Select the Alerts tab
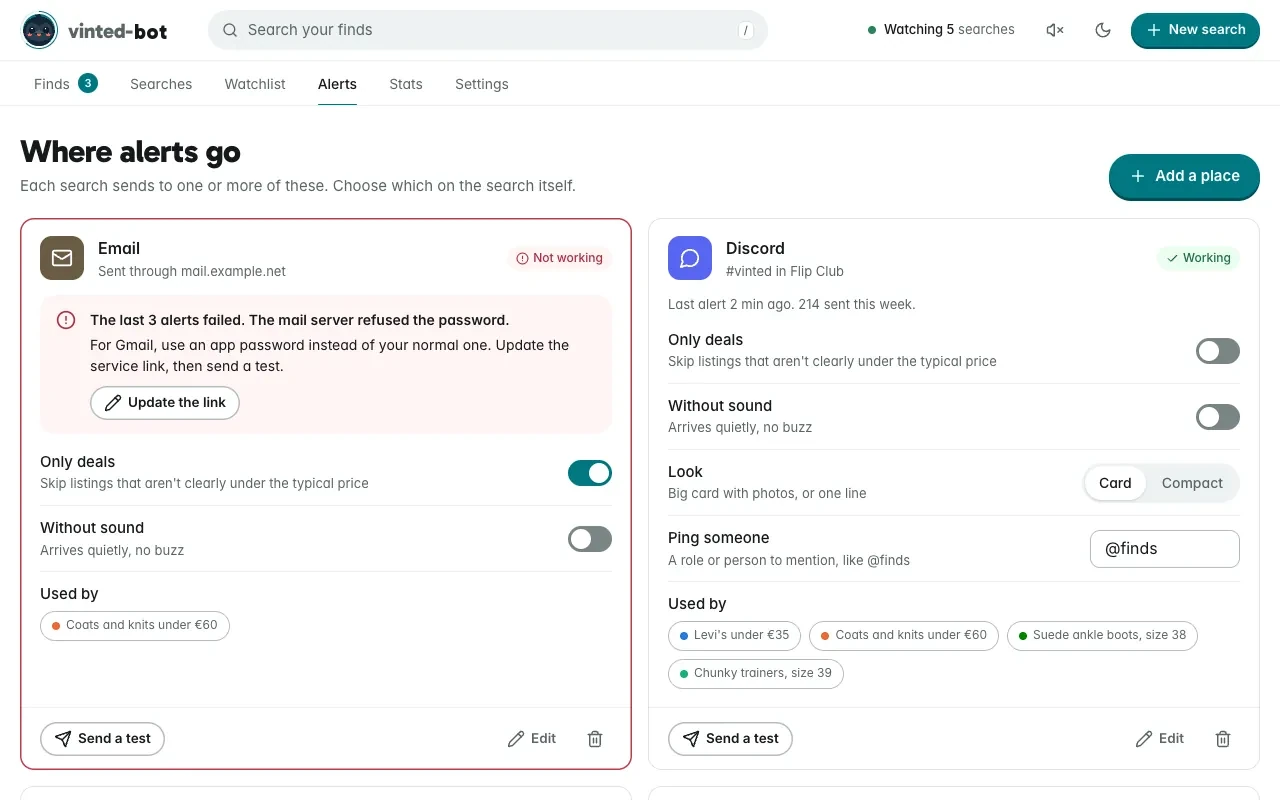The height and width of the screenshot is (800, 1280). coord(337,84)
